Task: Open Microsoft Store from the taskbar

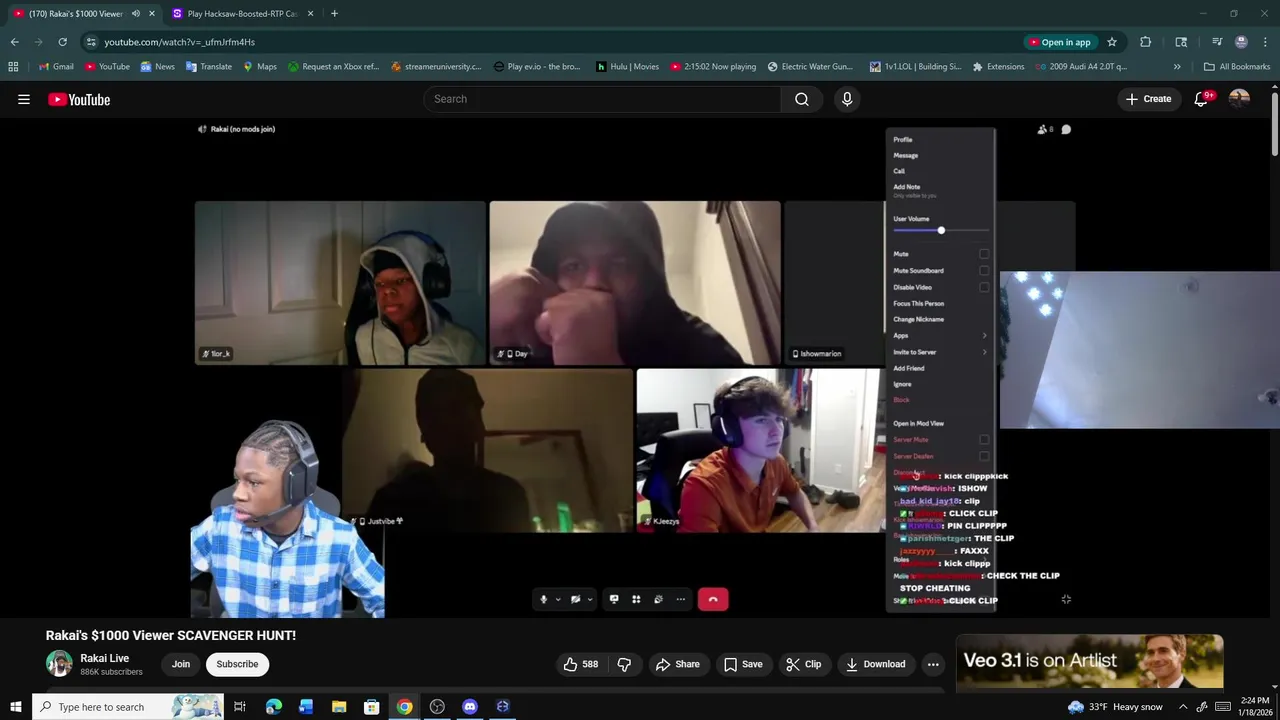Action: [371, 707]
